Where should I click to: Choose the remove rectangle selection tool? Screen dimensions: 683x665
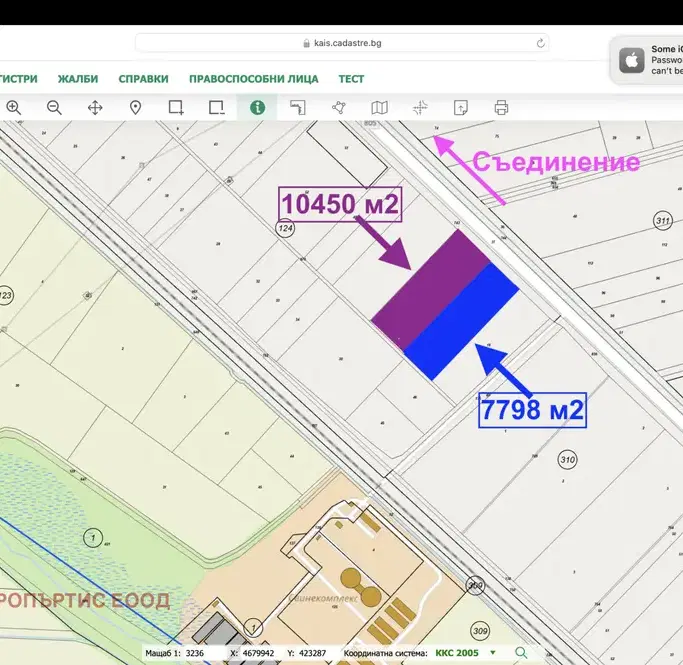[x=216, y=108]
